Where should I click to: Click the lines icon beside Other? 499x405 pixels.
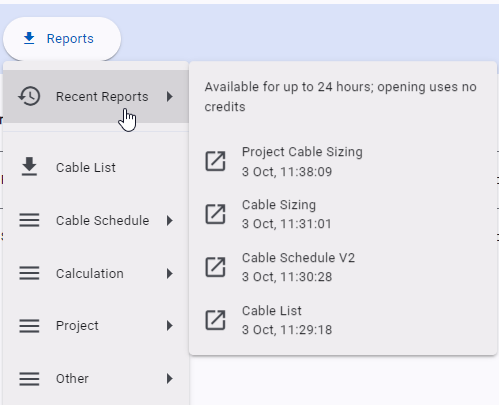(x=29, y=379)
